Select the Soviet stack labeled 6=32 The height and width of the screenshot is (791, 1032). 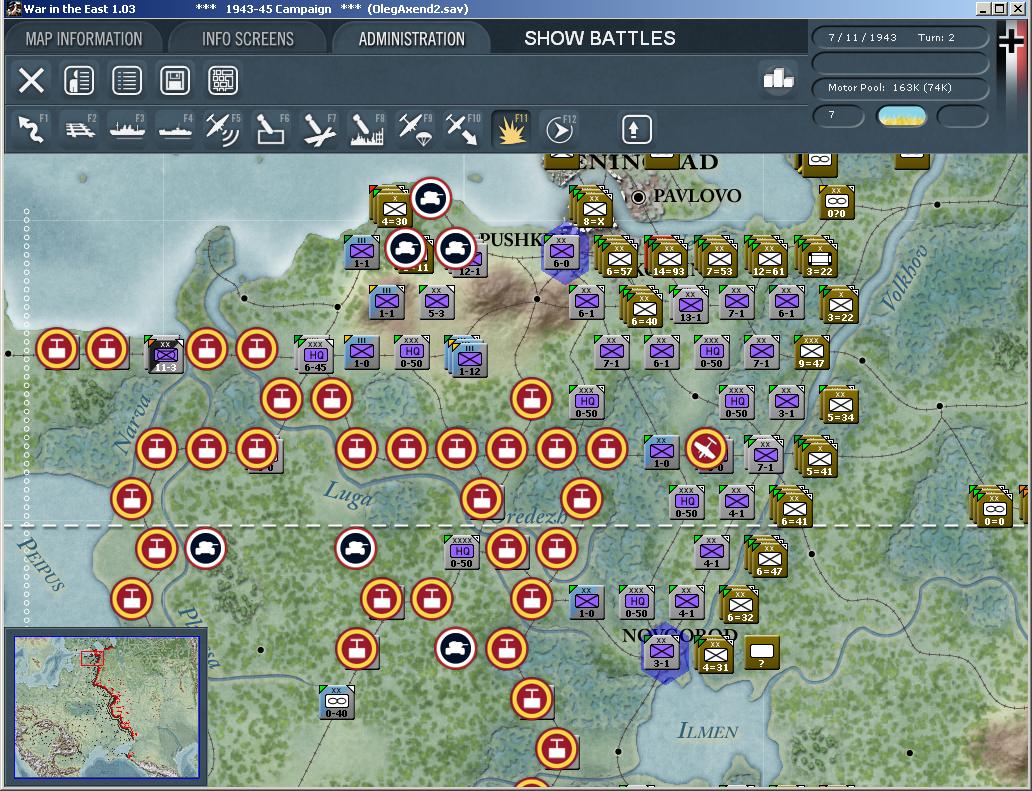point(739,604)
